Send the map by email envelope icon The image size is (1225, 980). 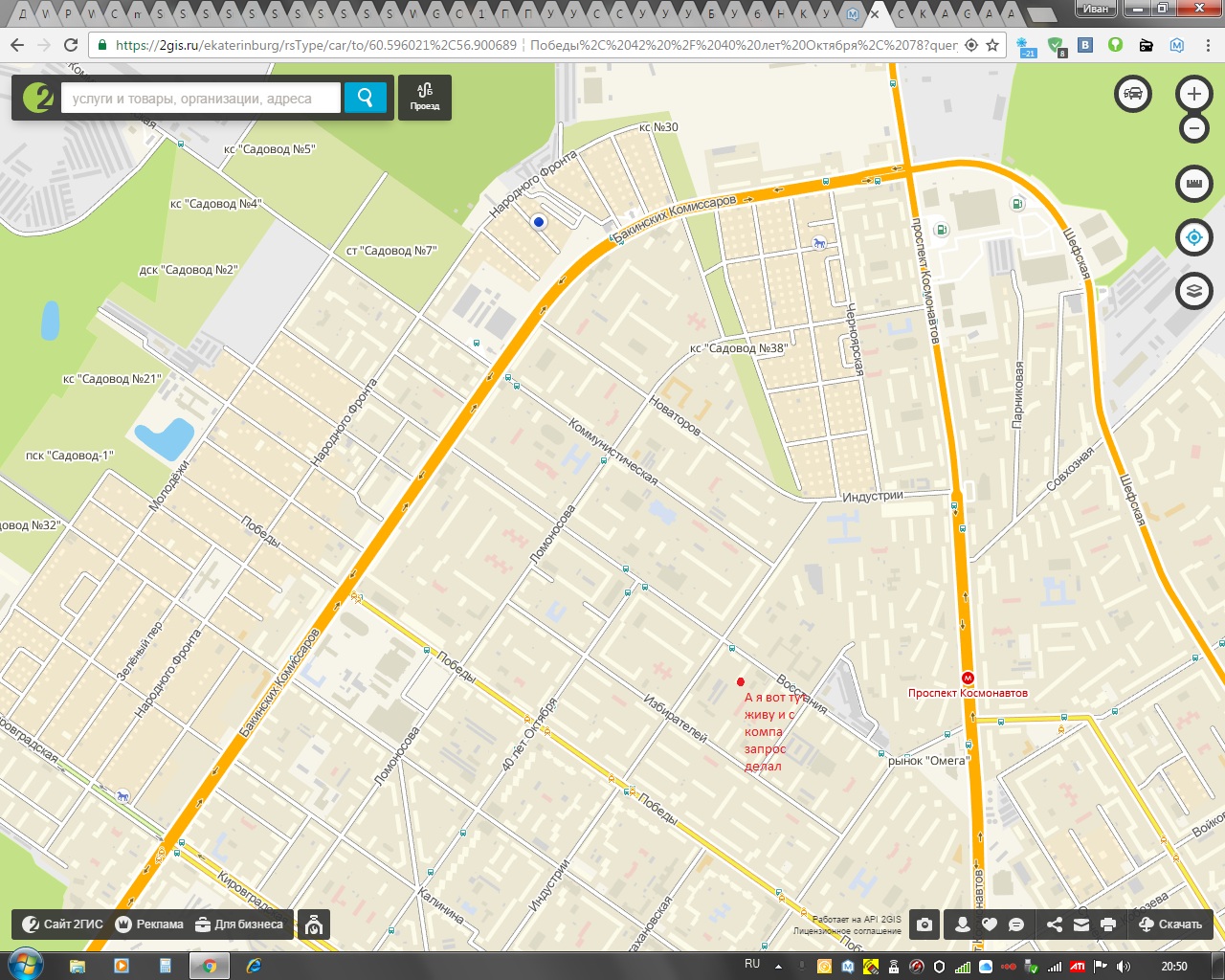click(1080, 924)
